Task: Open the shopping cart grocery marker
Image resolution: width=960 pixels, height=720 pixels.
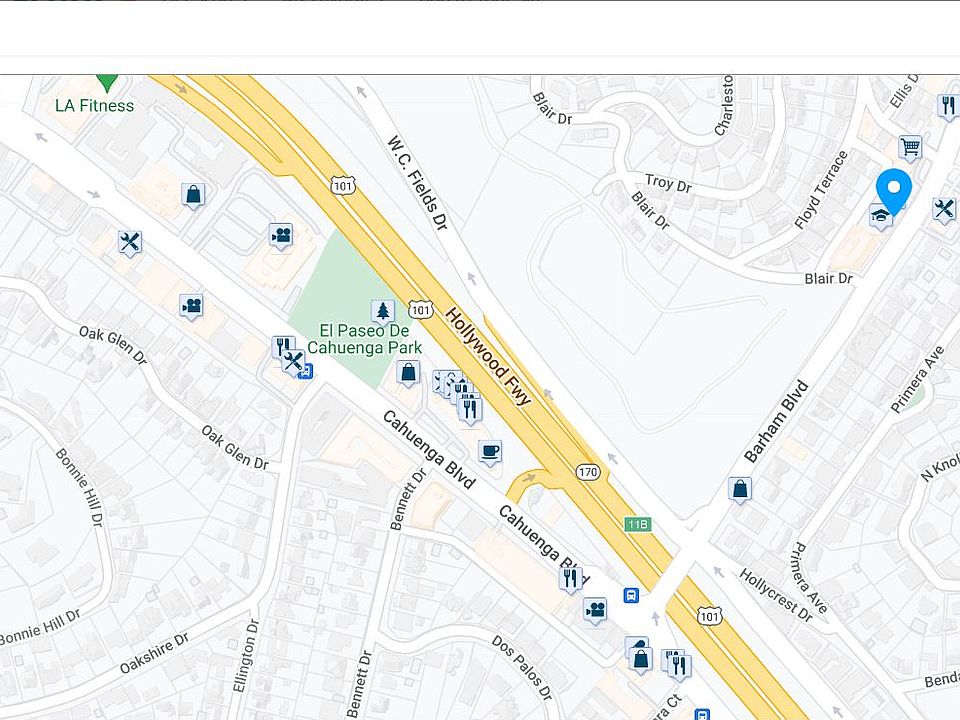Action: [x=910, y=148]
